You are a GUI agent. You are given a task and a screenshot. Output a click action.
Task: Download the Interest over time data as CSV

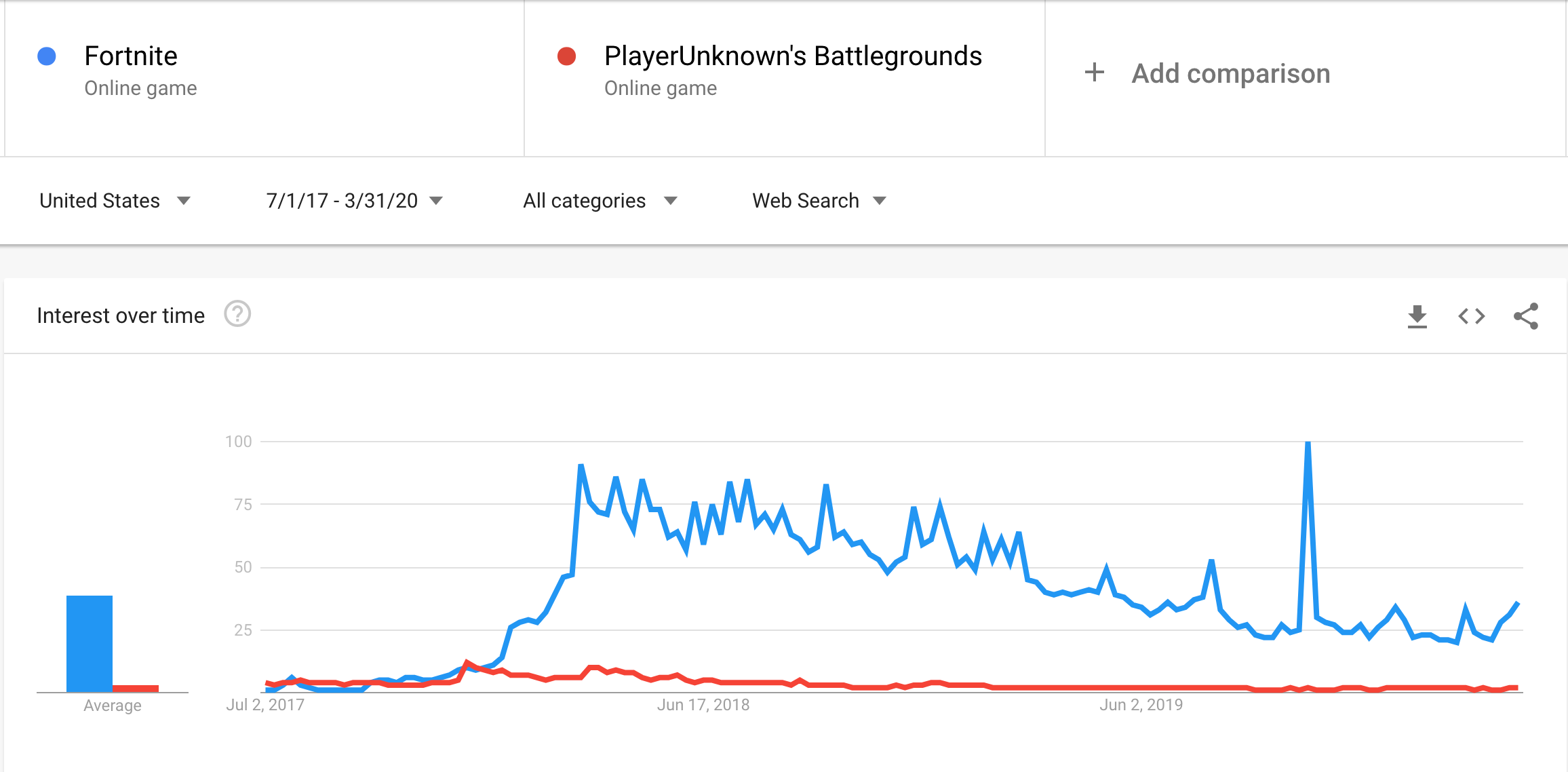(x=1417, y=315)
